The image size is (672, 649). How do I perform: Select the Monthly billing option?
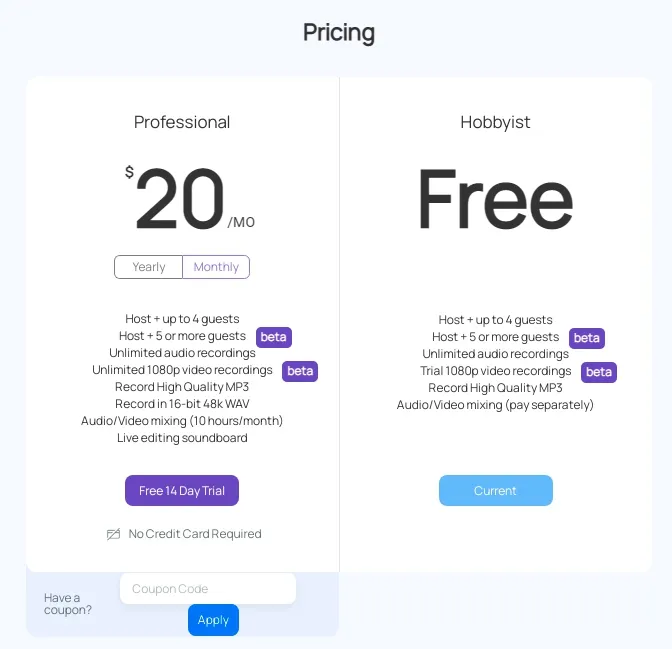[x=216, y=267]
